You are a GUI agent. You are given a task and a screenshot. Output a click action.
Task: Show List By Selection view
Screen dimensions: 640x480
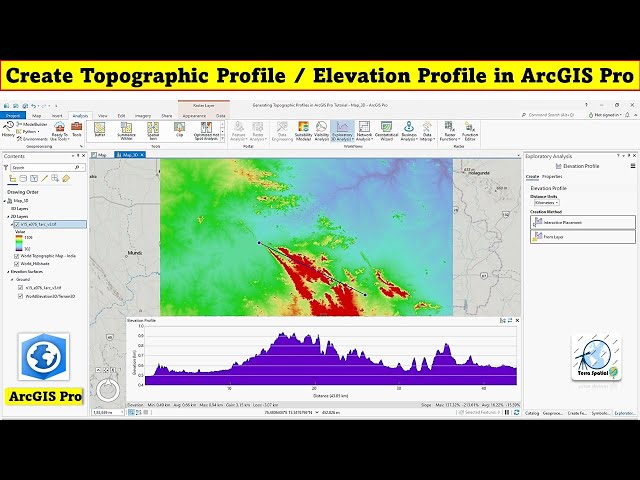coord(34,179)
